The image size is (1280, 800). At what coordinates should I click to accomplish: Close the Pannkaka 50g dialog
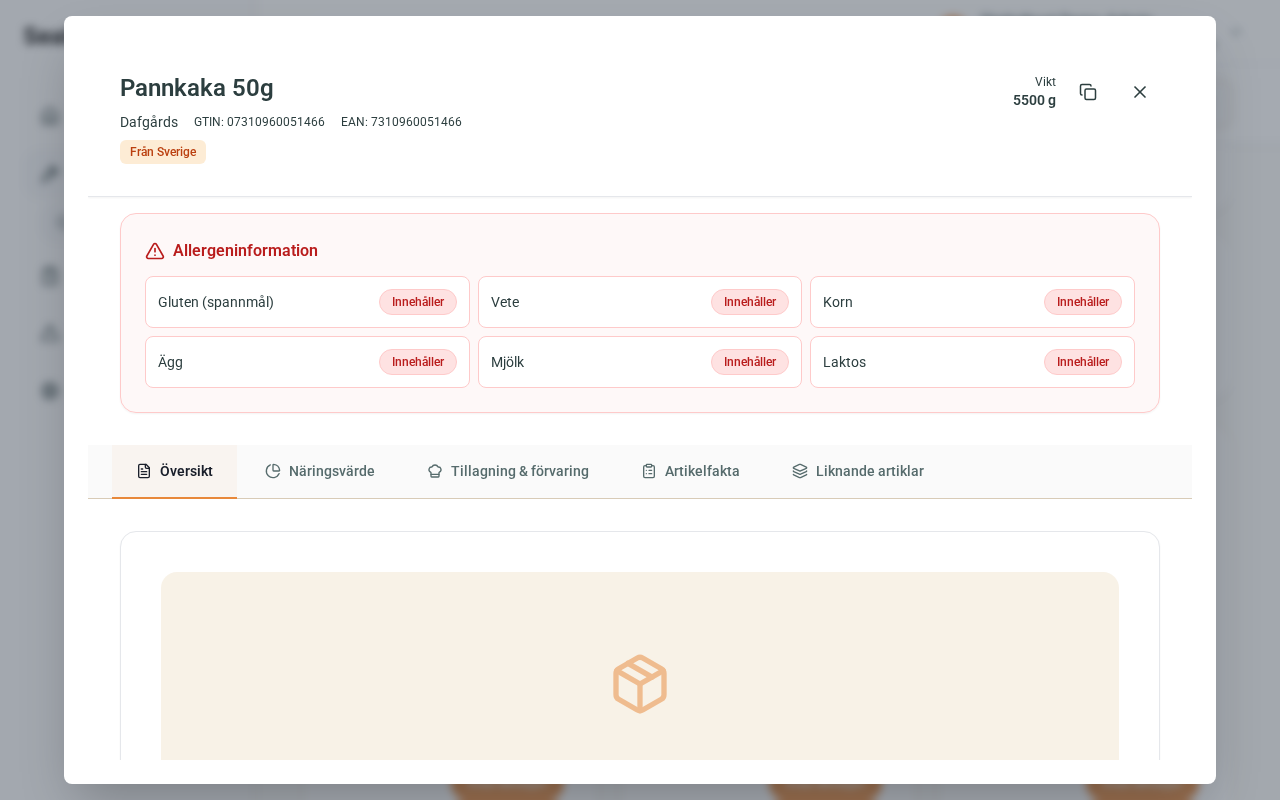pos(1140,92)
